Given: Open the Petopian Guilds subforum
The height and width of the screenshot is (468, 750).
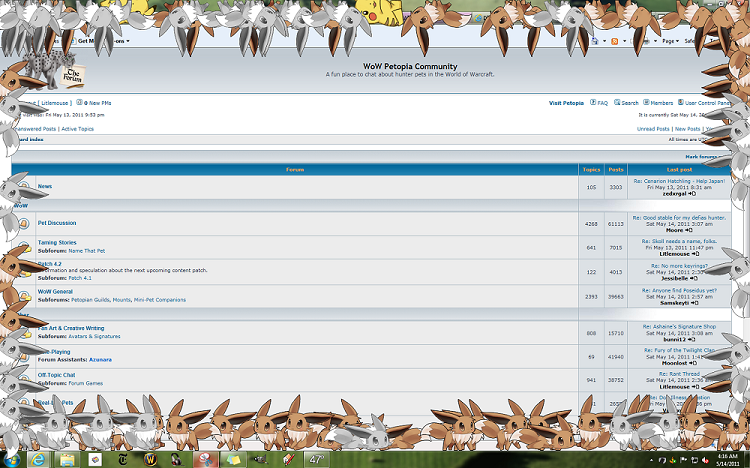Looking at the screenshot, I should 91,300.
